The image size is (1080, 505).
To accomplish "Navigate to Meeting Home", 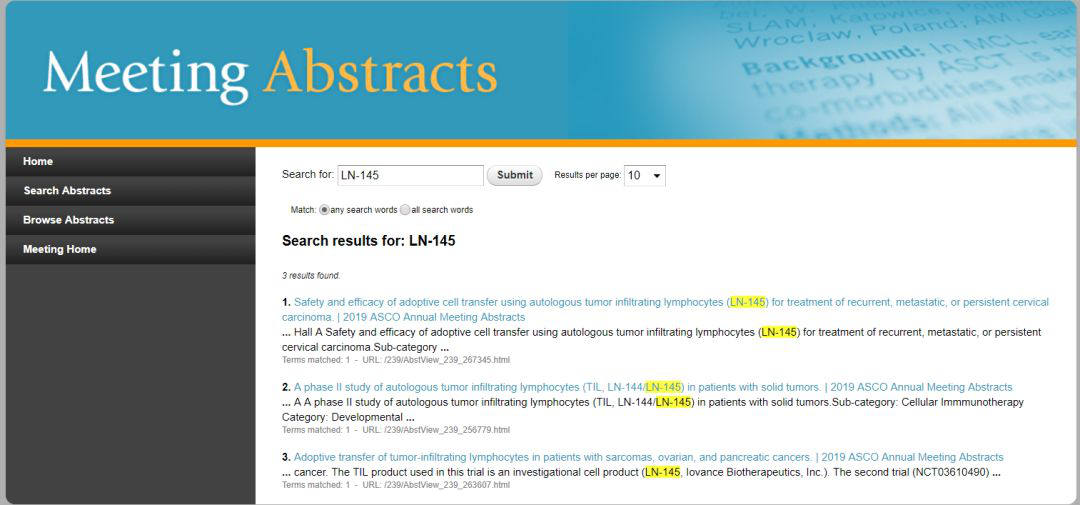I will (x=130, y=249).
